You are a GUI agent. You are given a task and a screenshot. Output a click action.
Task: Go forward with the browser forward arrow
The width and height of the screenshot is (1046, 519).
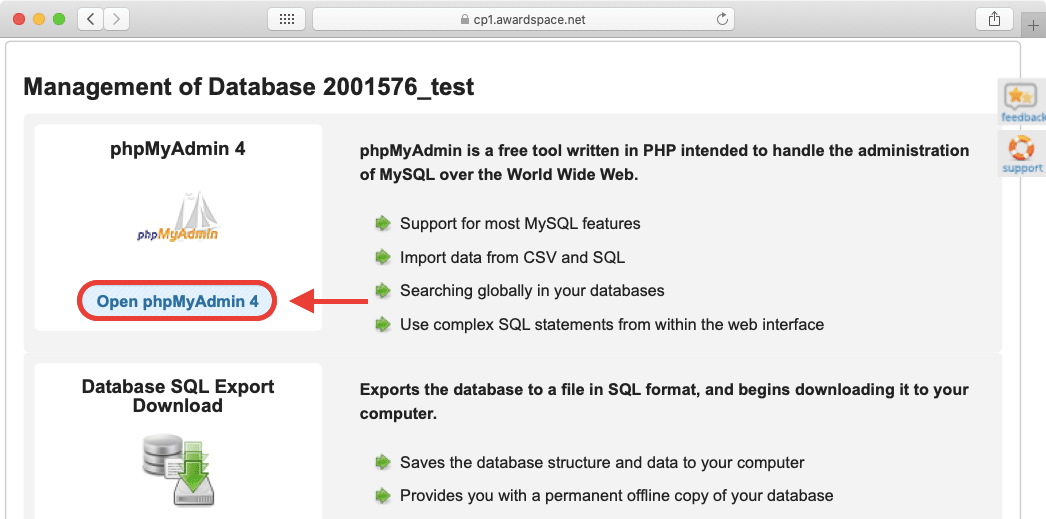tap(116, 19)
